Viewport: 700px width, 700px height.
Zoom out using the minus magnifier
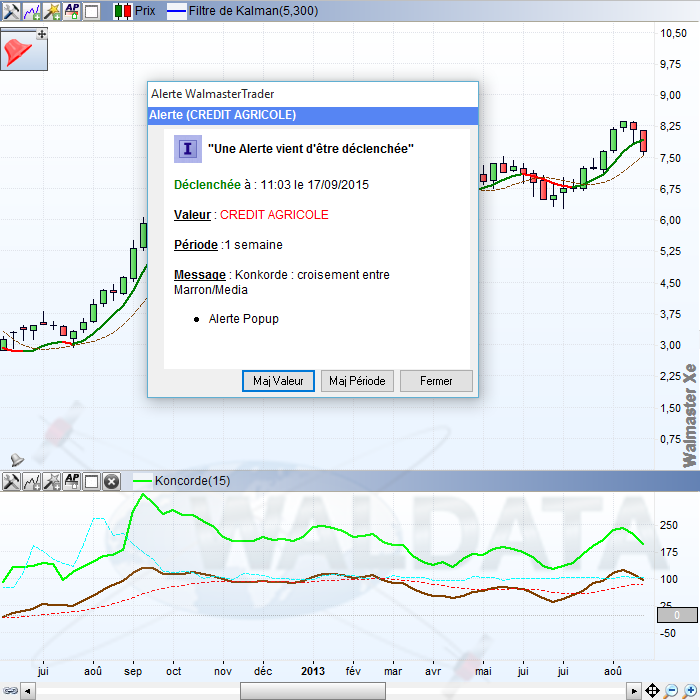[671, 691]
